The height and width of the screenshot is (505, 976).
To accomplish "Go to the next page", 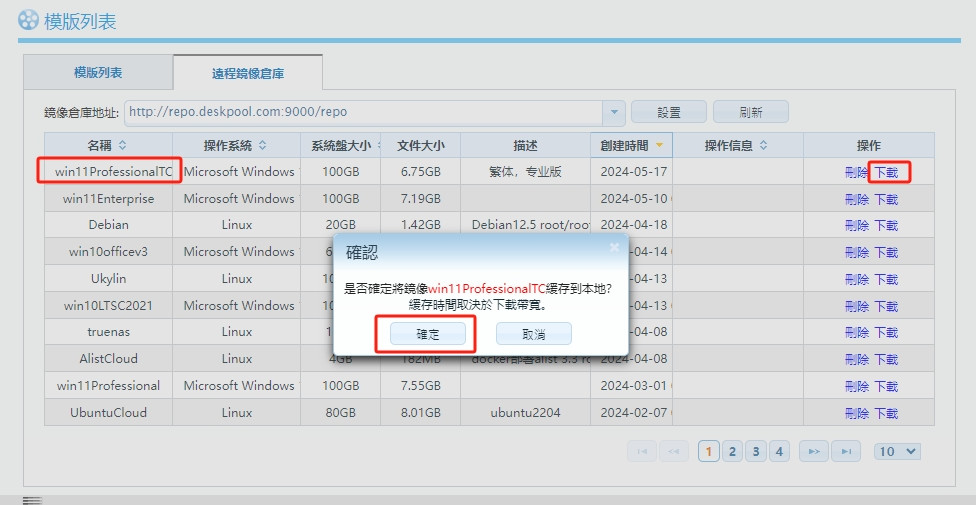I will tap(814, 451).
